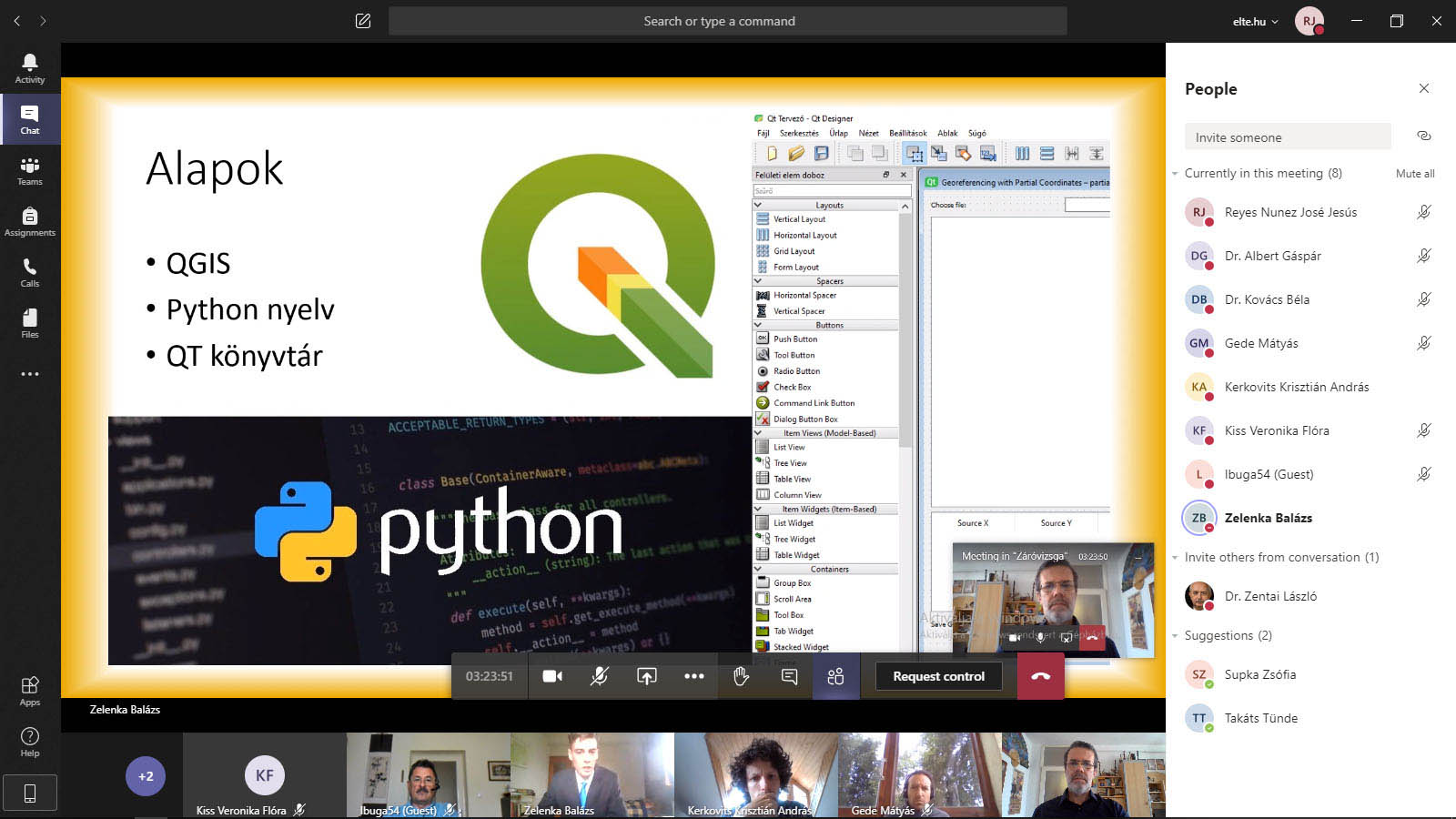1456x819 pixels.
Task: Collapse the Suggestions section
Action: [x=1175, y=635]
